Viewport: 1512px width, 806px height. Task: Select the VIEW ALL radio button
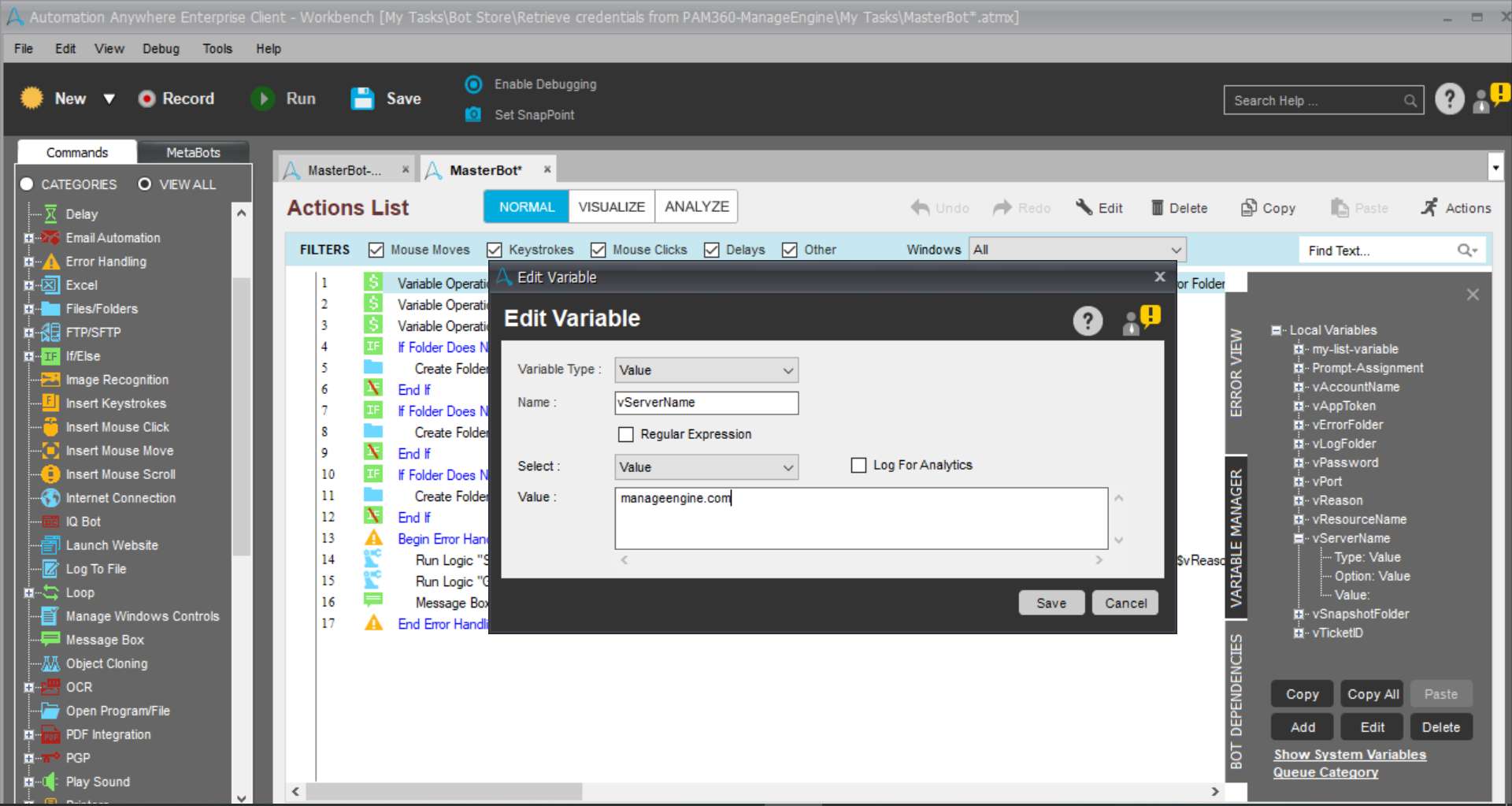(145, 184)
